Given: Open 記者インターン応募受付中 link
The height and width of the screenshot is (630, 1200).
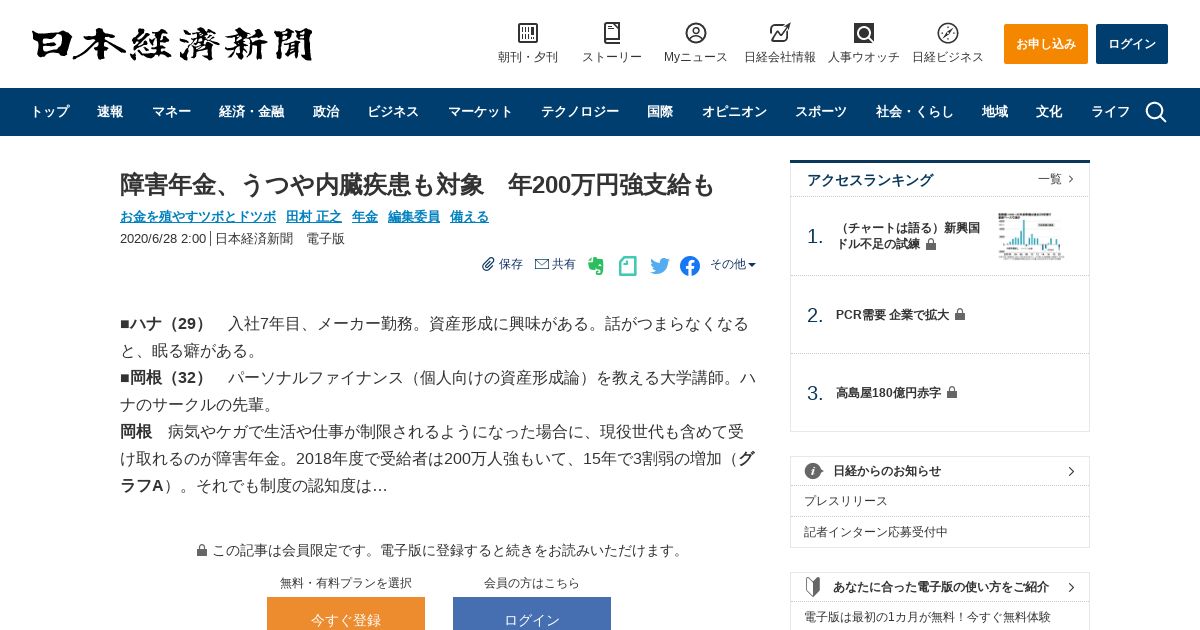Looking at the screenshot, I should 876,532.
